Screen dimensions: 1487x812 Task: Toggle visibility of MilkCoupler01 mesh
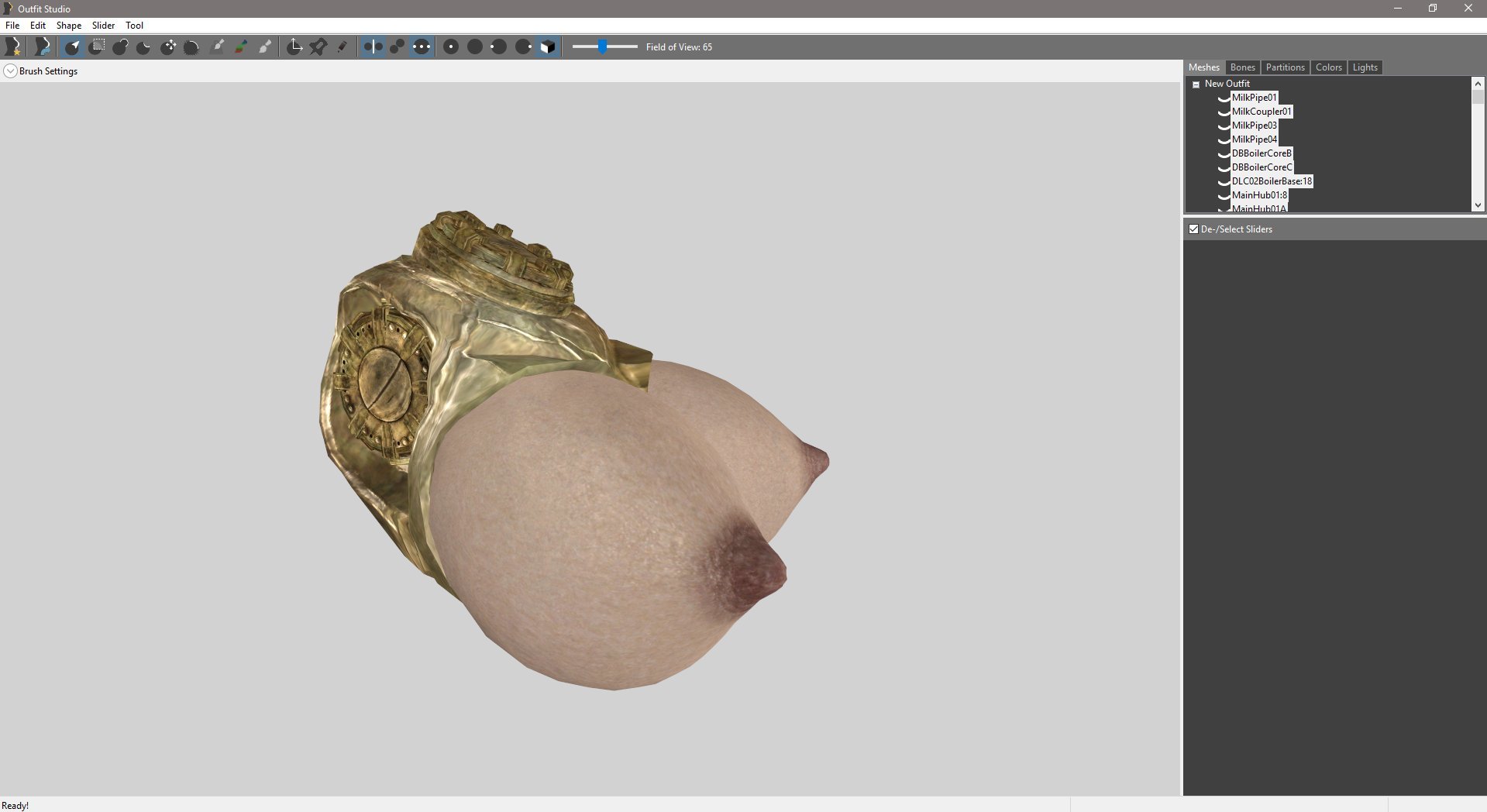pyautogui.click(x=1224, y=112)
